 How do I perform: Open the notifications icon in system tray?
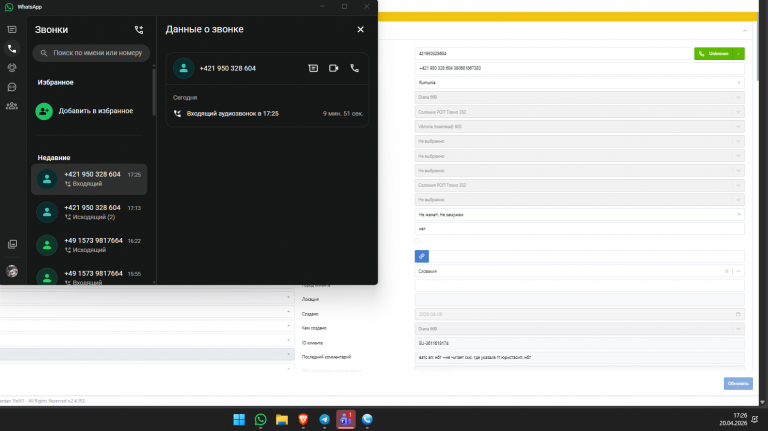coord(755,419)
